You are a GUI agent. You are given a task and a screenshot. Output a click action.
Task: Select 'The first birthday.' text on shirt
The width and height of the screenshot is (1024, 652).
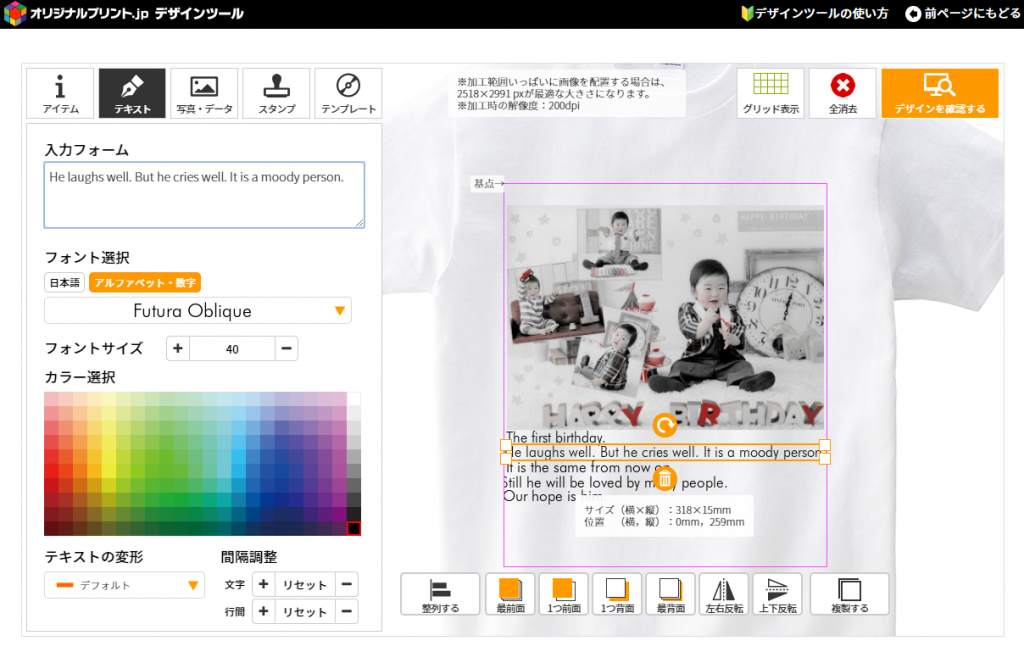pos(556,437)
